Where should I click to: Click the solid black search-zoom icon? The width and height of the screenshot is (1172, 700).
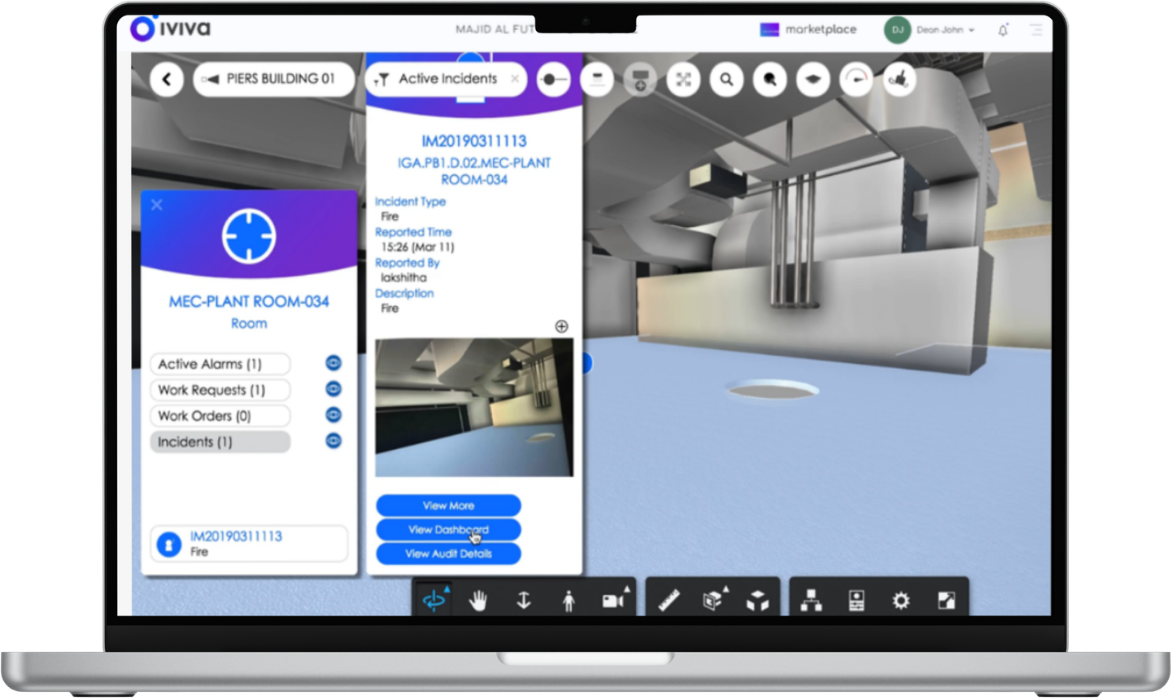click(770, 79)
